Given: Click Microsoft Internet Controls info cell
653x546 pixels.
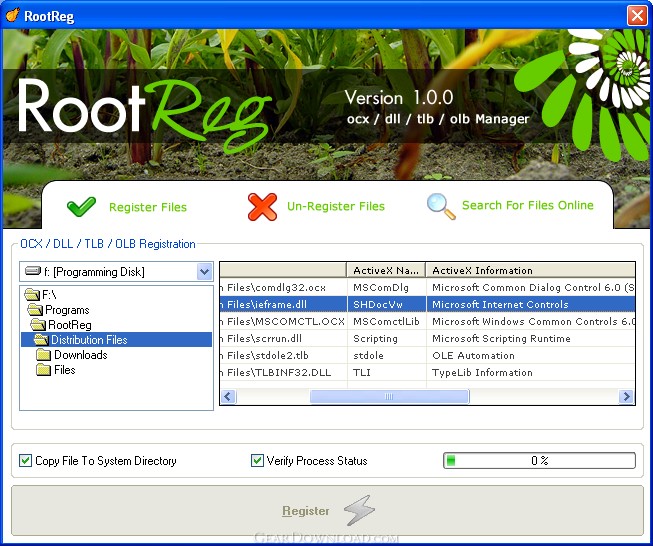Looking at the screenshot, I should [531, 304].
